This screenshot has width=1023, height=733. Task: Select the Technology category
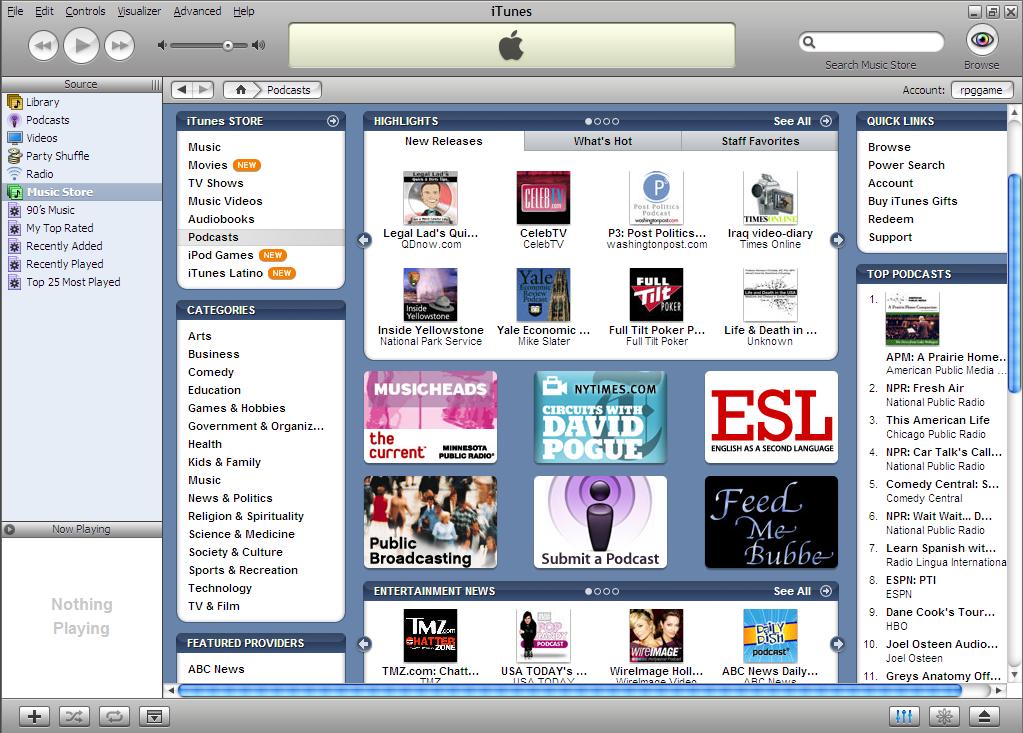(220, 588)
